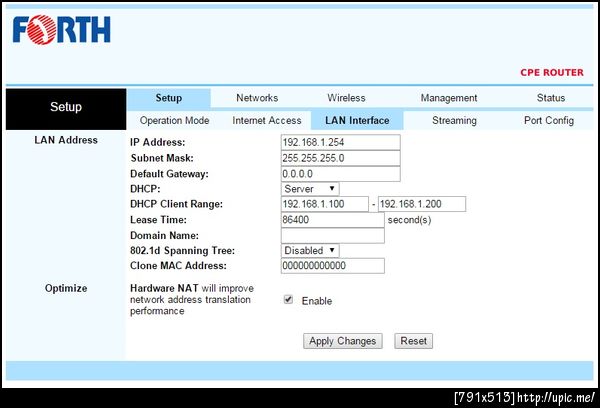600x408 pixels.
Task: Click the LAN Address section label
Action: 66,140
